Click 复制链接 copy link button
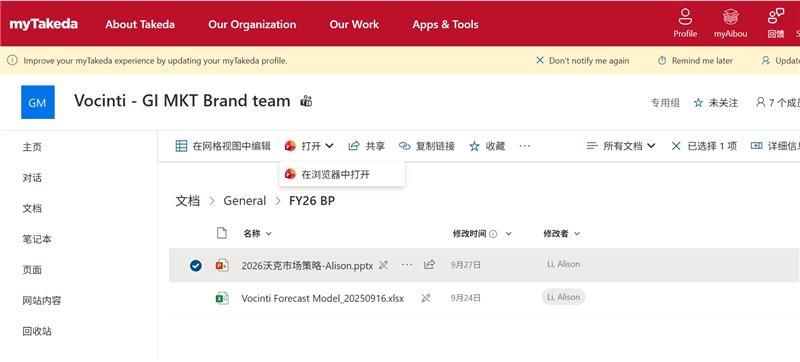The image size is (800, 362). (x=427, y=146)
